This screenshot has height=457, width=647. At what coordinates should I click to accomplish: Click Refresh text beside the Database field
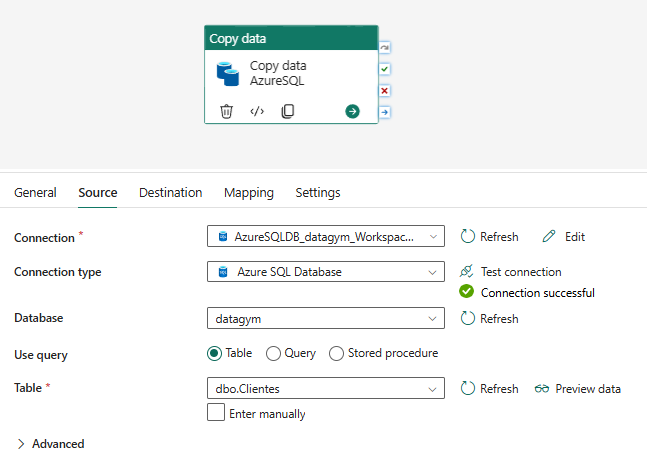click(x=499, y=318)
